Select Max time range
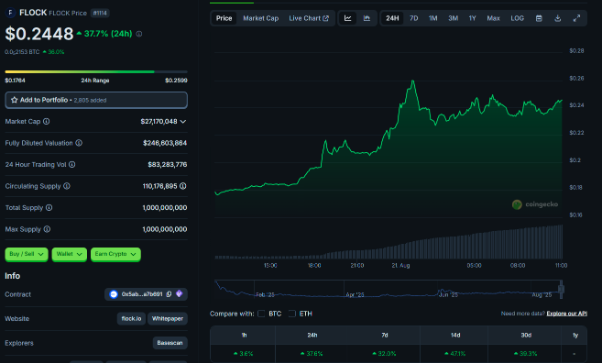The image size is (602, 363). click(x=493, y=18)
